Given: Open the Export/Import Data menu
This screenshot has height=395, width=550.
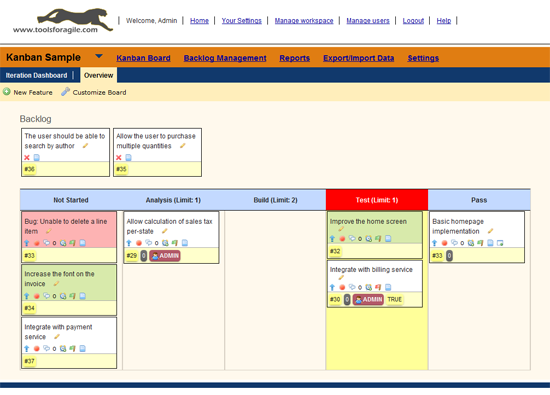Looking at the screenshot, I should [x=358, y=58].
